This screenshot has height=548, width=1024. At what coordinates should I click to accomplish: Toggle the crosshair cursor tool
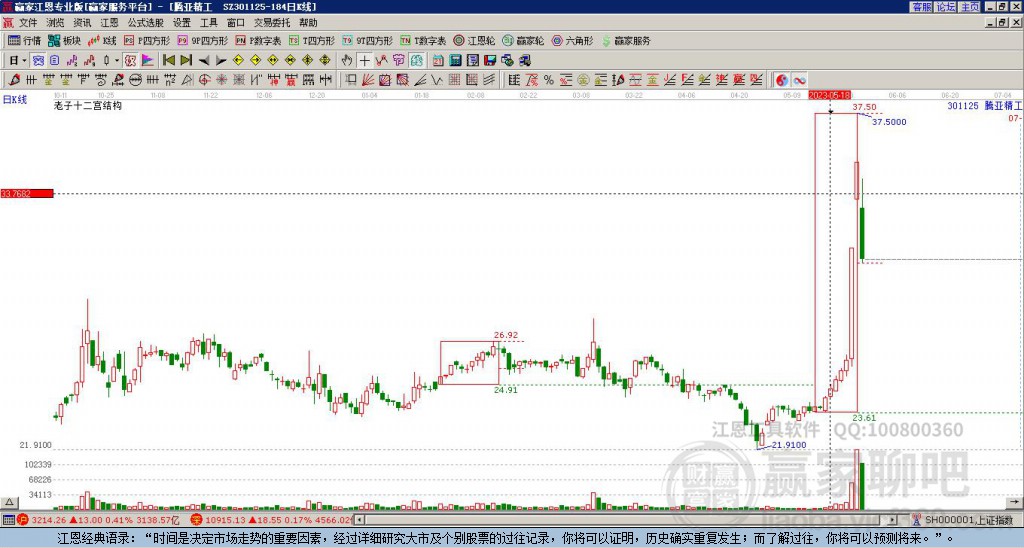(x=364, y=61)
